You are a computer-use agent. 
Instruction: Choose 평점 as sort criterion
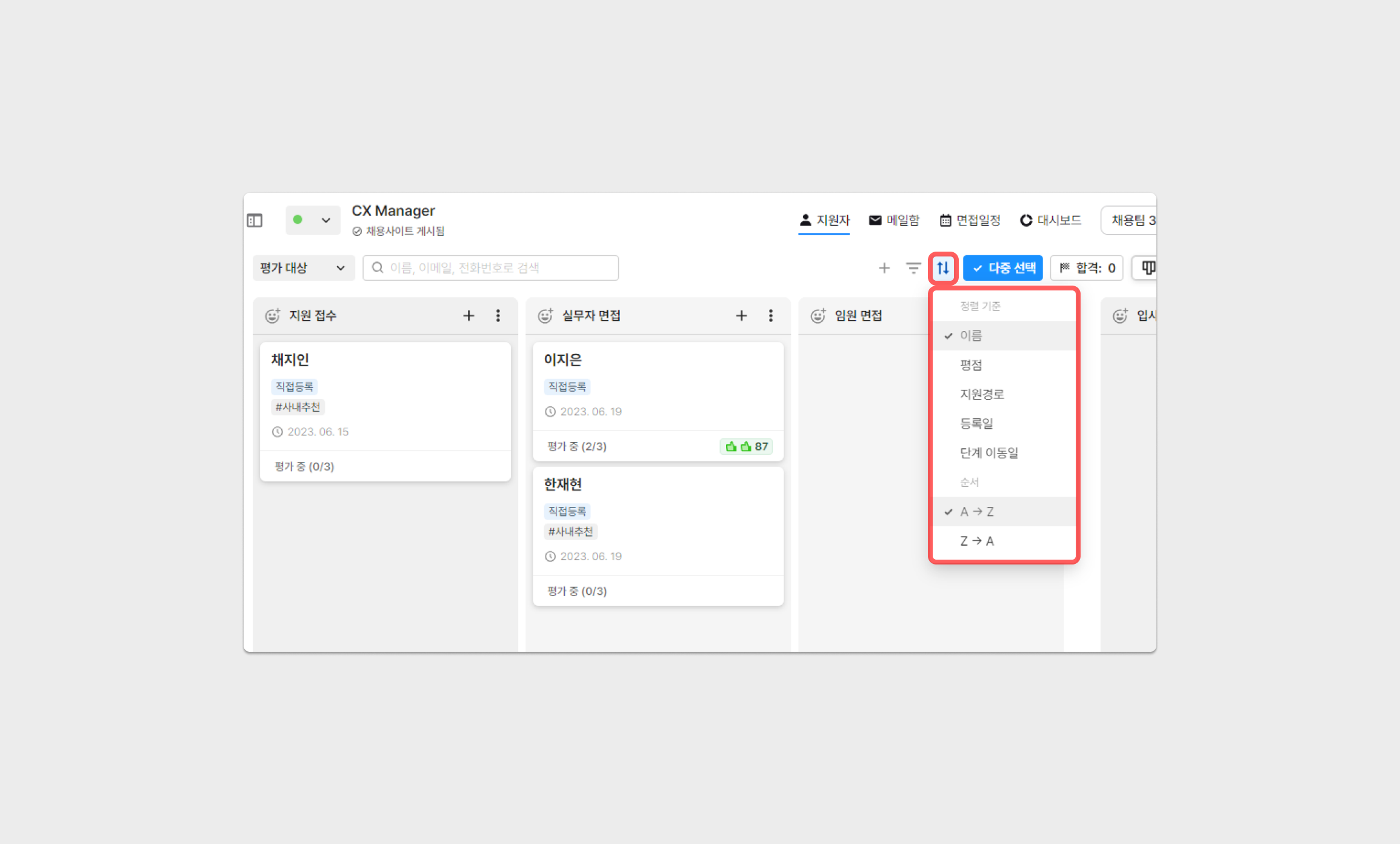[971, 365]
